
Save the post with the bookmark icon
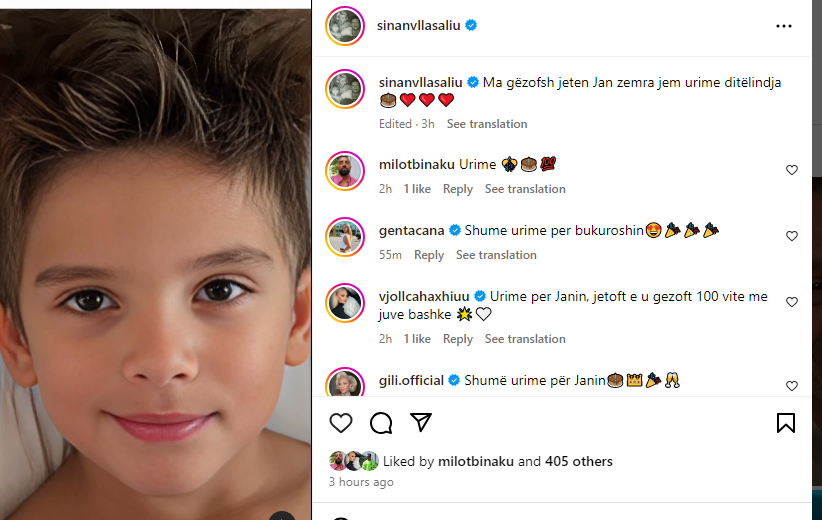pyautogui.click(x=786, y=423)
